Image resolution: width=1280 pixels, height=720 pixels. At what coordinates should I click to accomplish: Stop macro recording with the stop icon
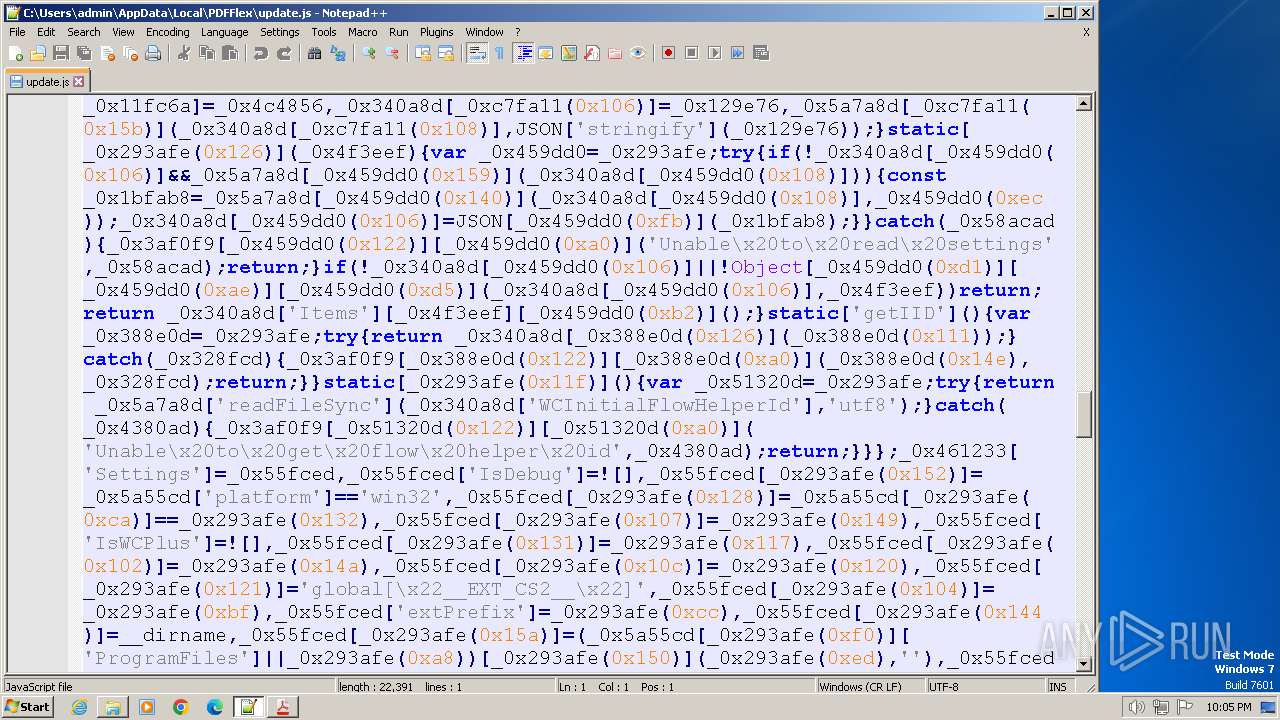click(691, 53)
